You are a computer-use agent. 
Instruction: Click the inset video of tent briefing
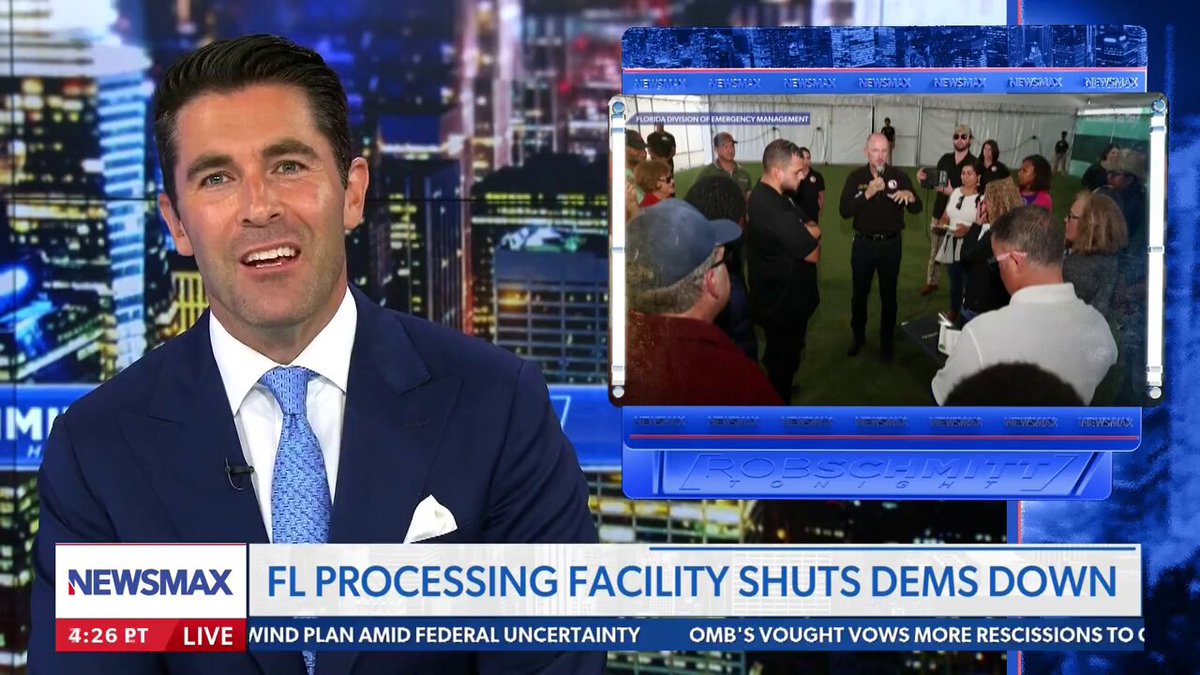point(887,250)
